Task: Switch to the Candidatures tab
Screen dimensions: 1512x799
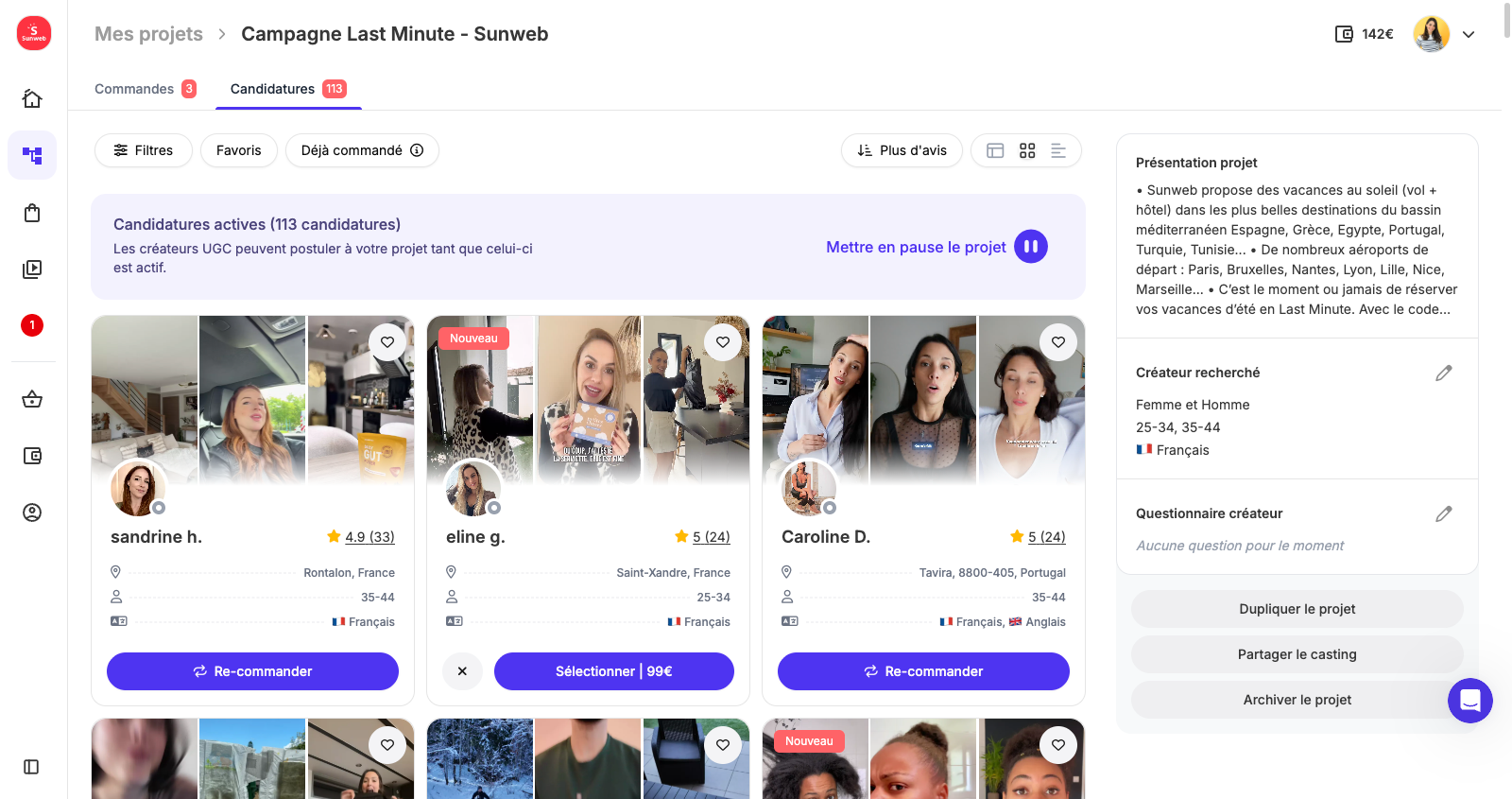Action: (288, 89)
